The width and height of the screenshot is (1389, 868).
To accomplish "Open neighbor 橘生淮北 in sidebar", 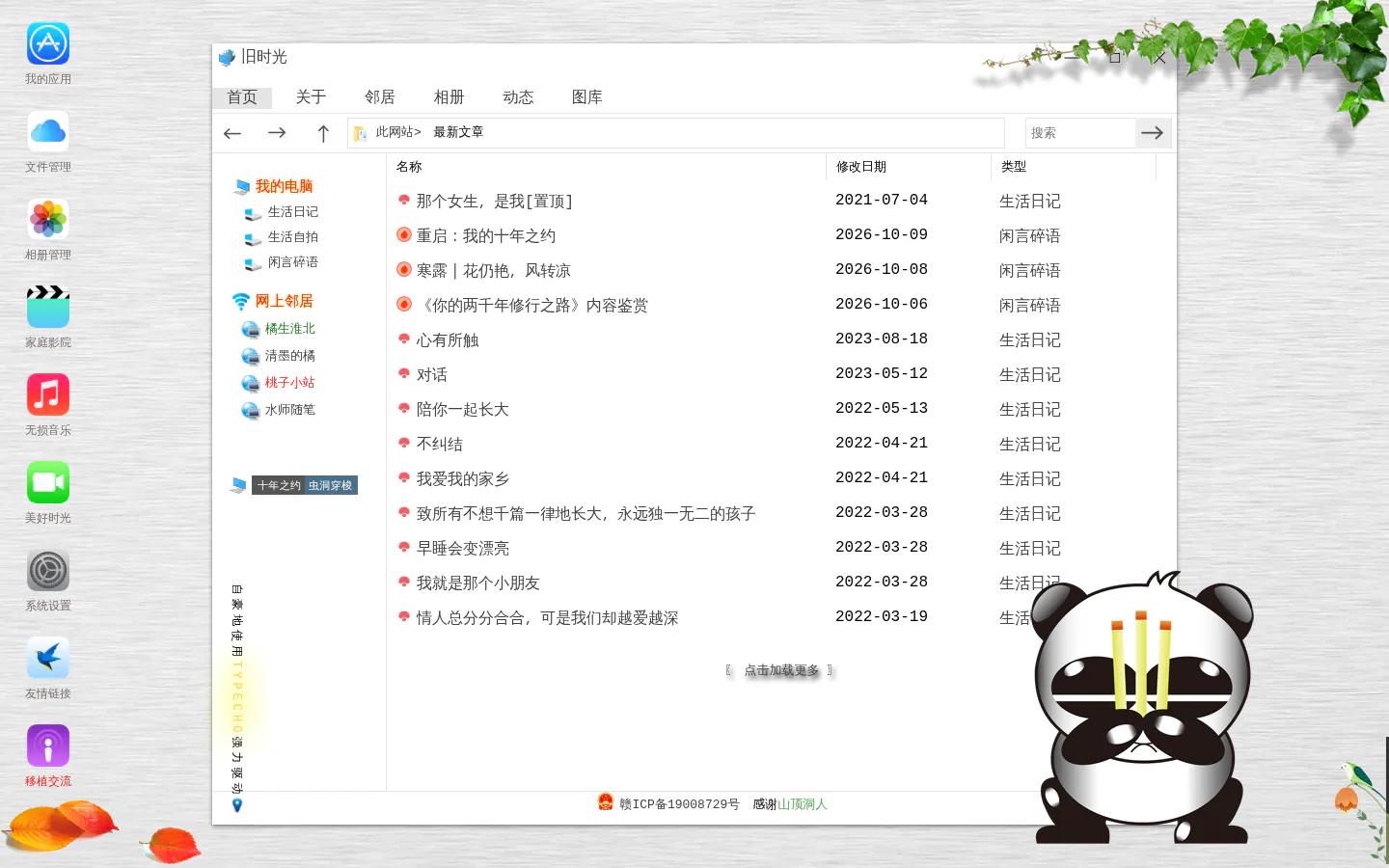I will tap(289, 329).
